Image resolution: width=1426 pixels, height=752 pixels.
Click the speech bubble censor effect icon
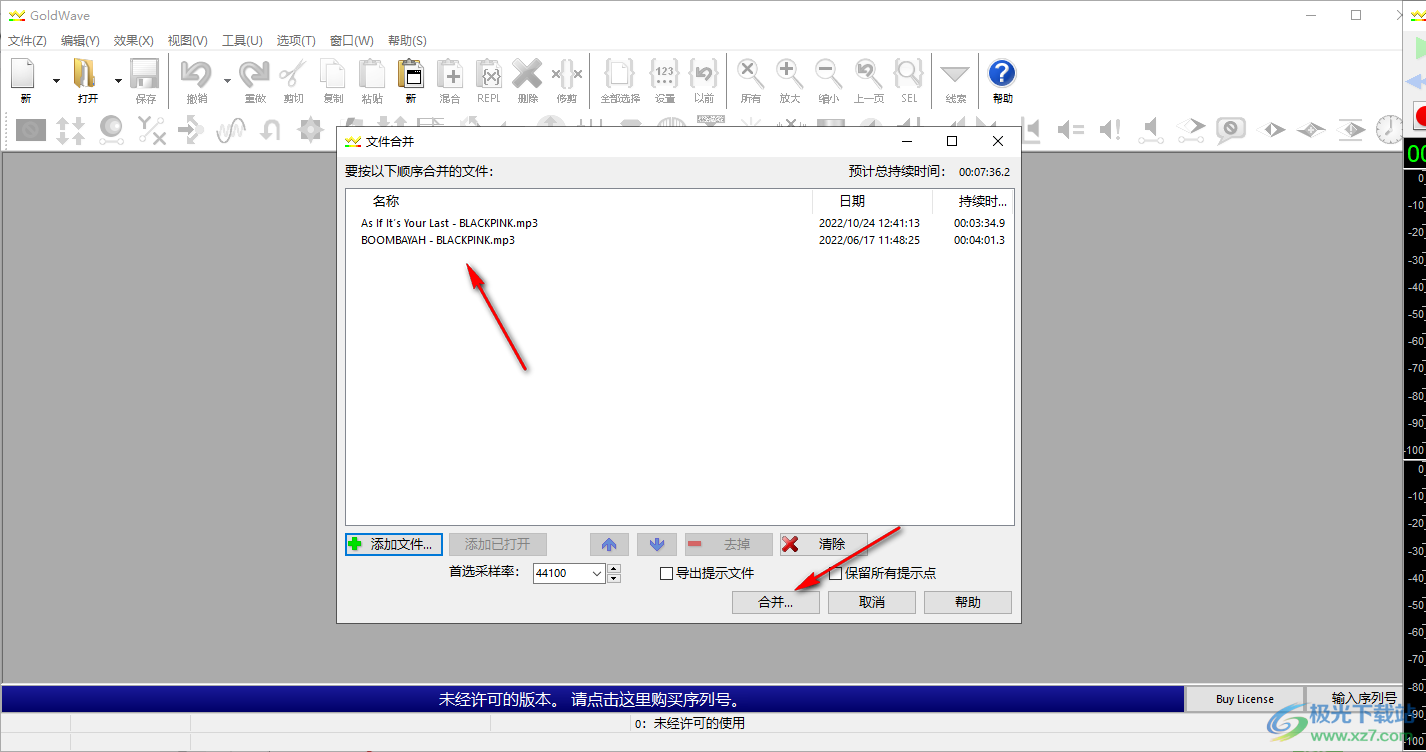(x=1230, y=129)
